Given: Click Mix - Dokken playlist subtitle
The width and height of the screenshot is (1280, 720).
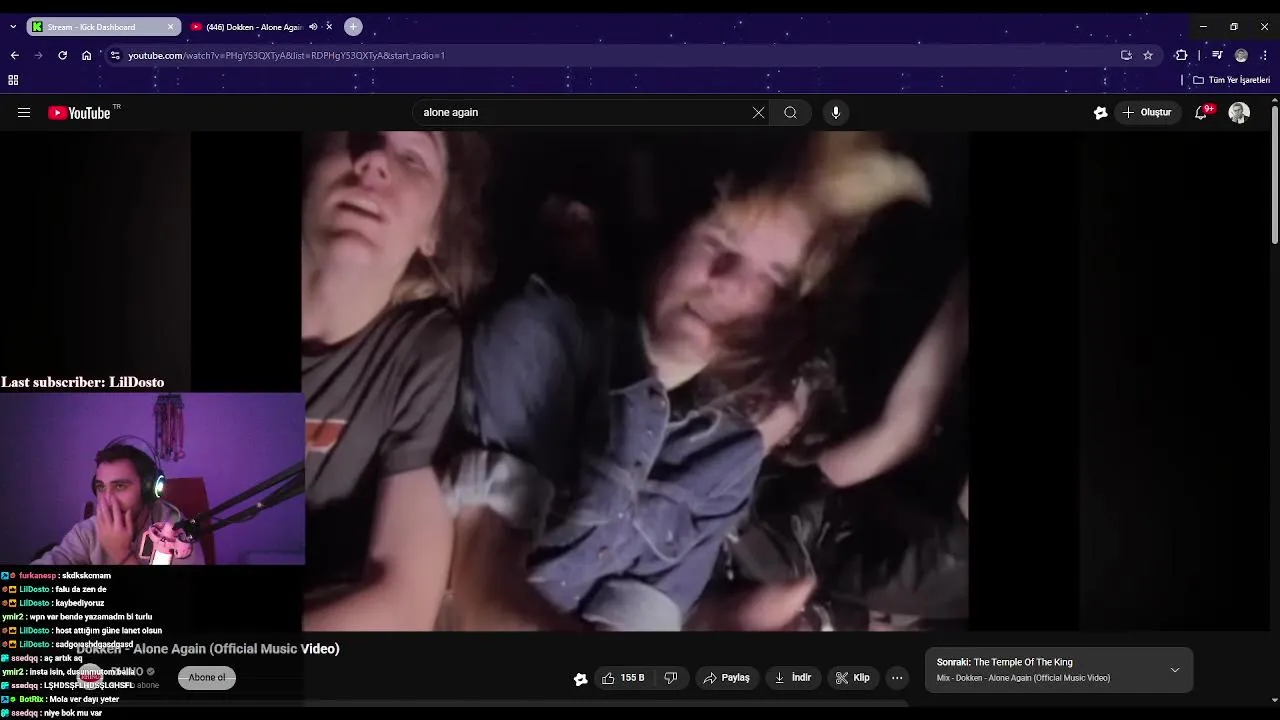Looking at the screenshot, I should pyautogui.click(x=1023, y=678).
